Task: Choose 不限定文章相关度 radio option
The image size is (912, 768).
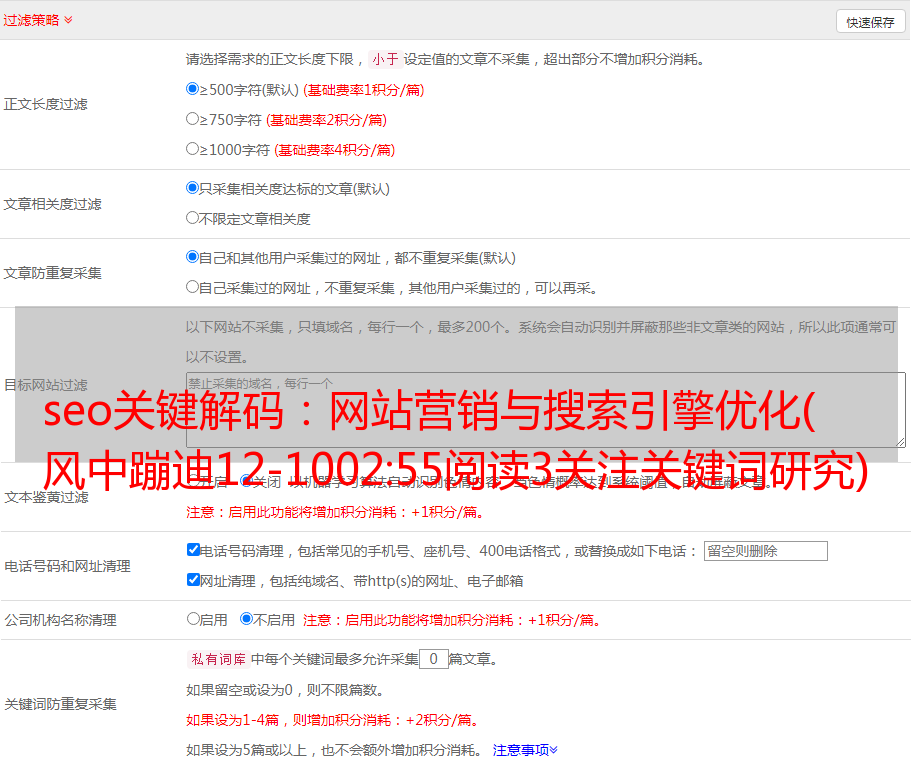Action: [x=193, y=218]
